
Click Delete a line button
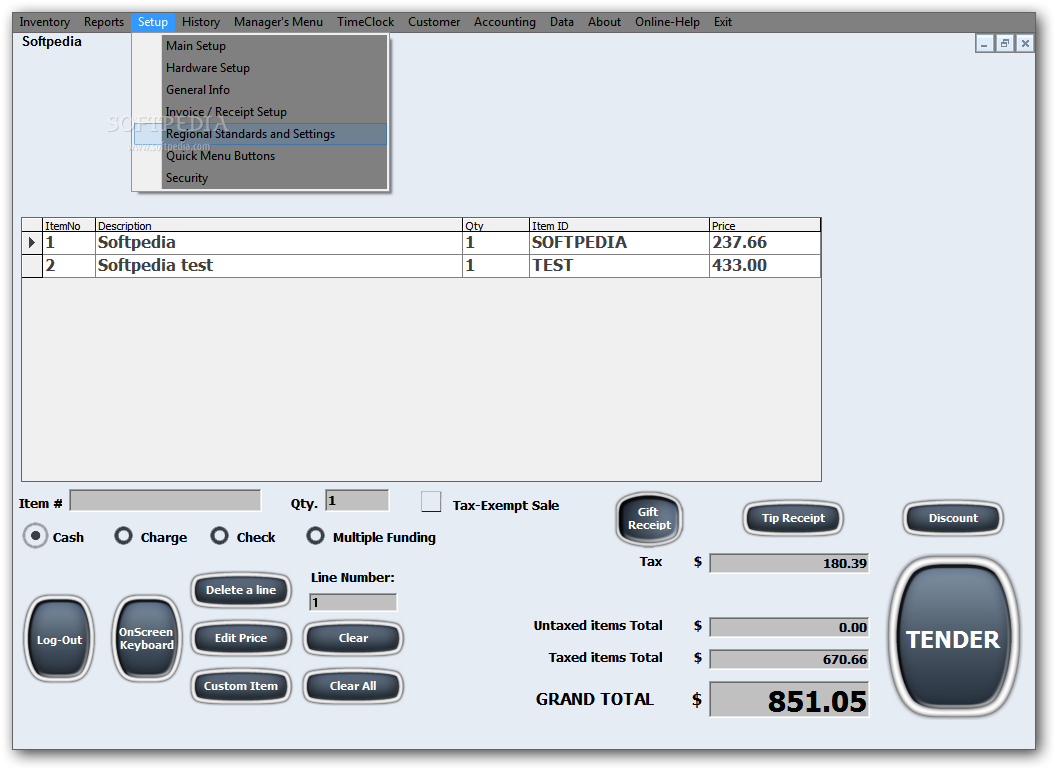pyautogui.click(x=241, y=590)
